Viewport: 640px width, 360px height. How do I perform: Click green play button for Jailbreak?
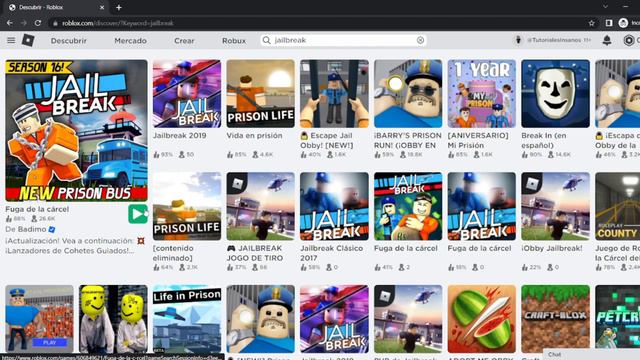[138, 214]
